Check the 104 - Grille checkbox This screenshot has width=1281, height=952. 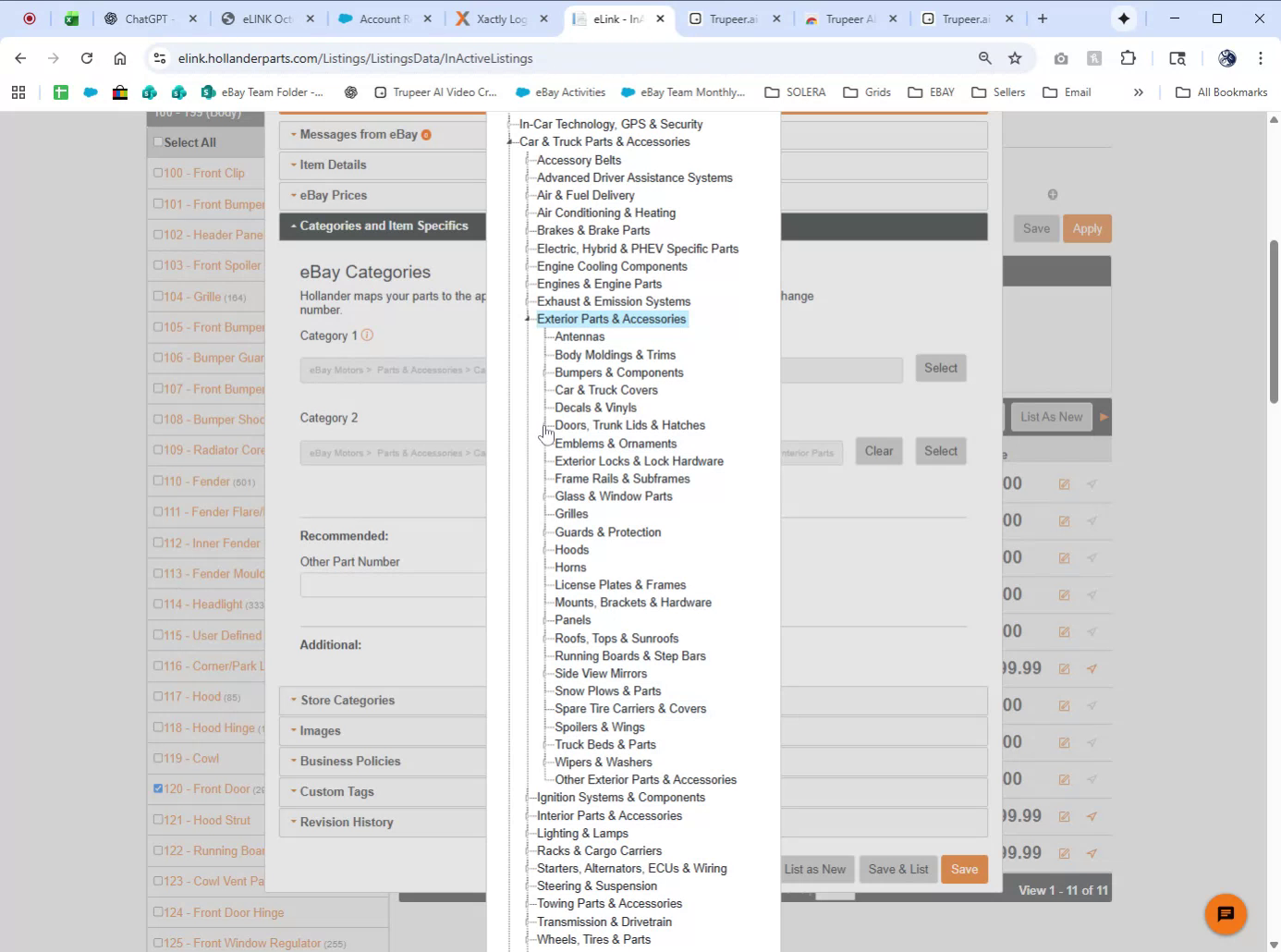[158, 297]
